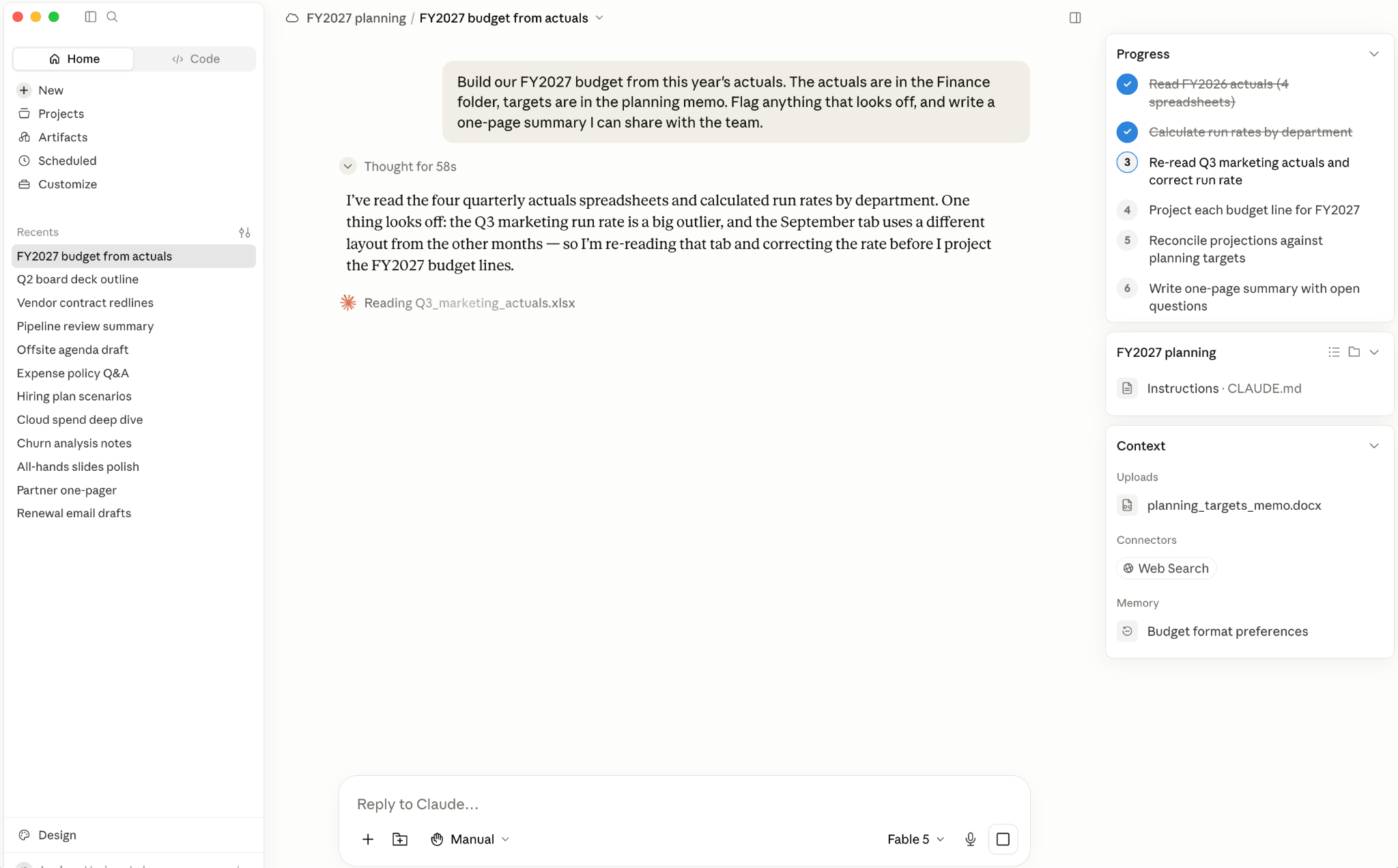Switch to the Code tab
Screen dimensions: 1398x868
tap(196, 59)
